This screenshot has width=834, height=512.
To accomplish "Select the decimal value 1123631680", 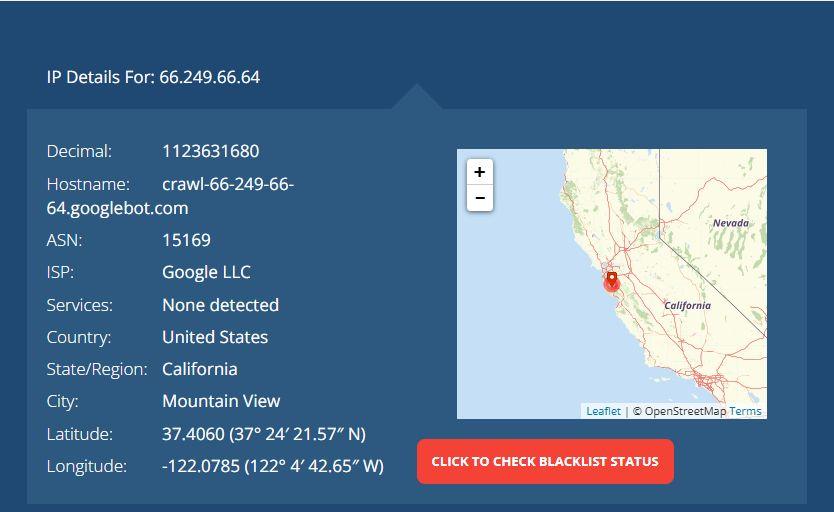I will point(210,151).
